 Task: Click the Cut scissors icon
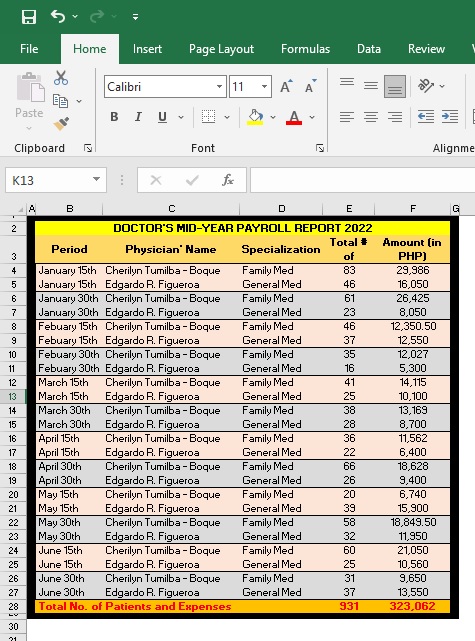(61, 77)
